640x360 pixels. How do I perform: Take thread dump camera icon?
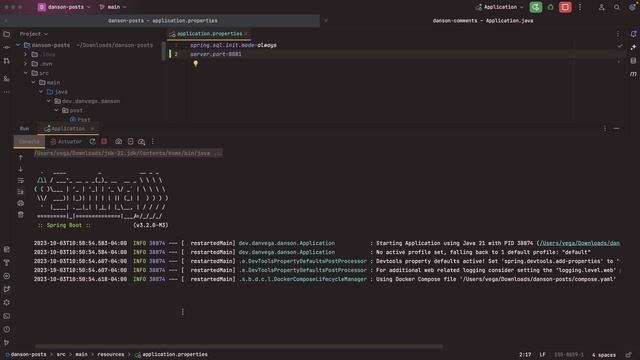(x=118, y=142)
